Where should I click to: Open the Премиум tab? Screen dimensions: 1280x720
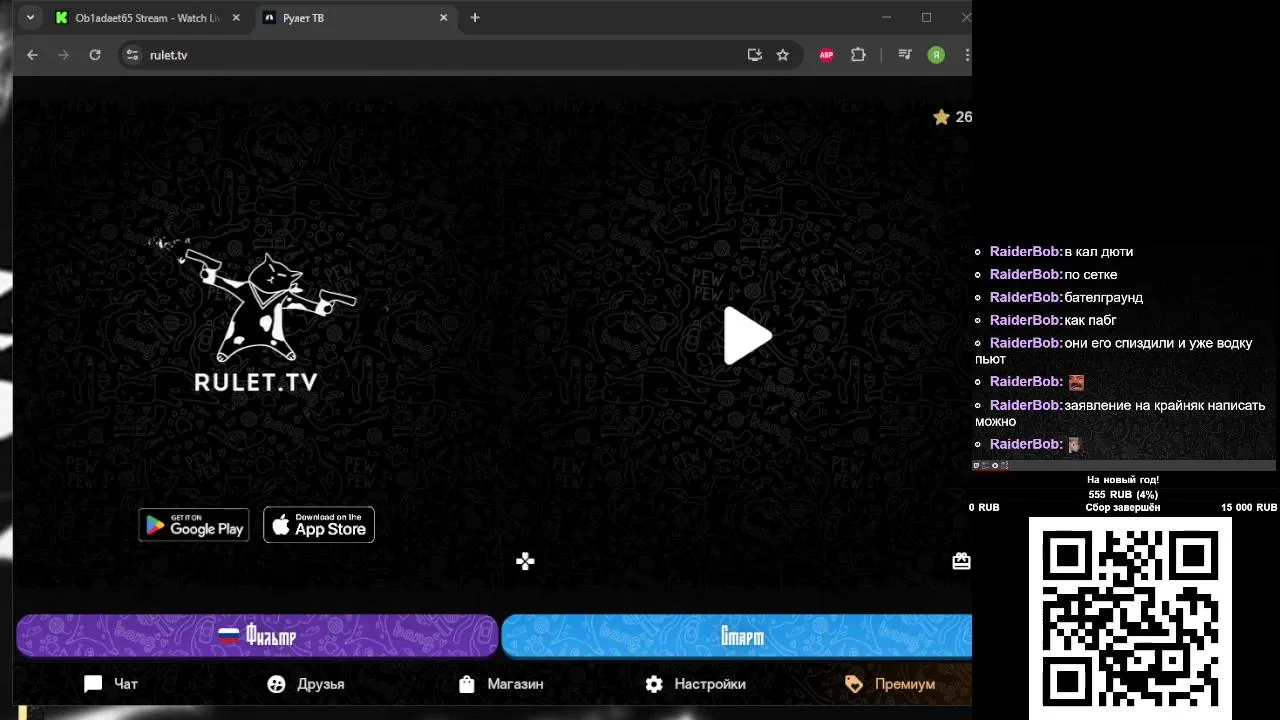pos(889,684)
